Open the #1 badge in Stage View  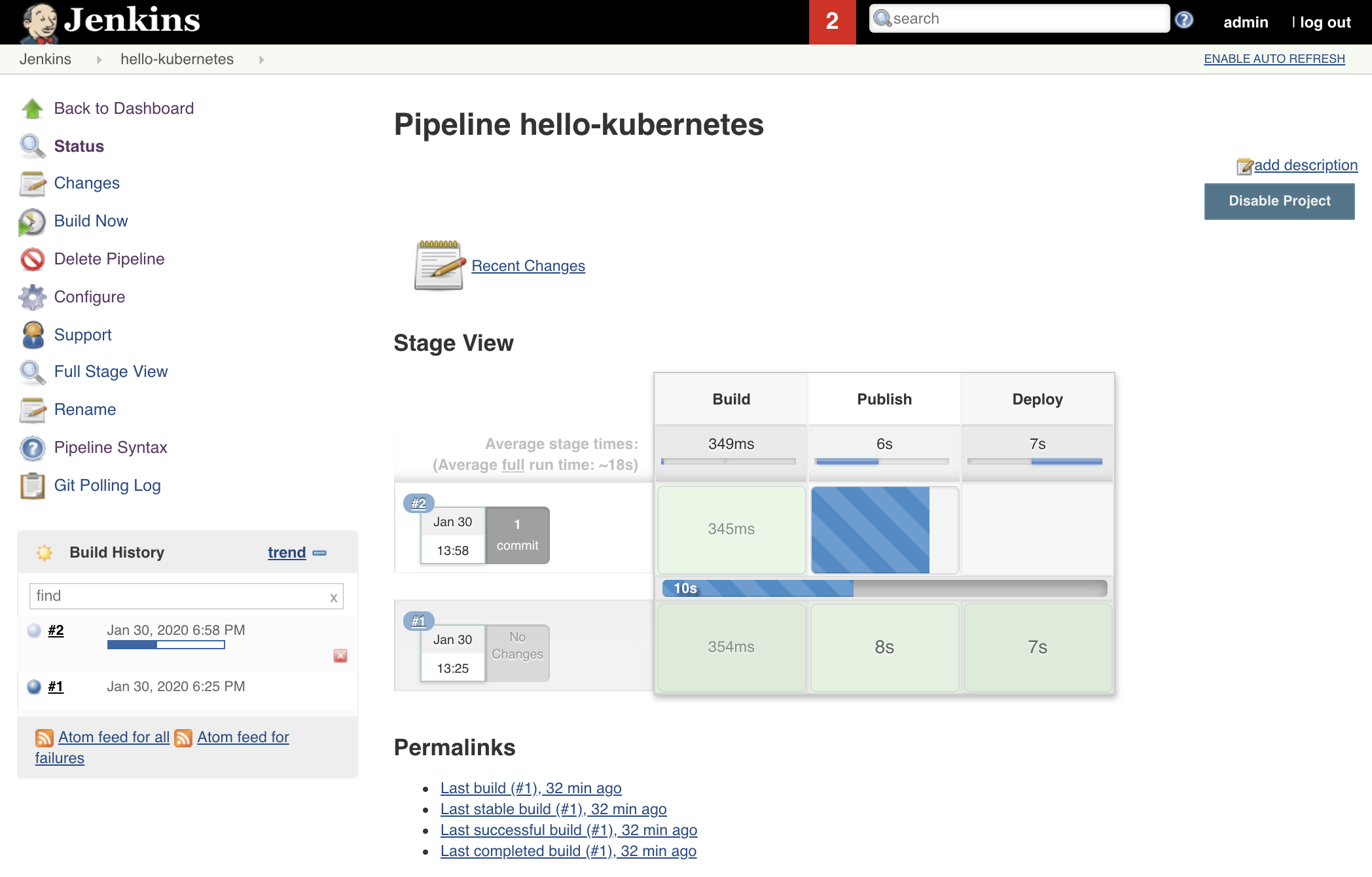click(418, 621)
